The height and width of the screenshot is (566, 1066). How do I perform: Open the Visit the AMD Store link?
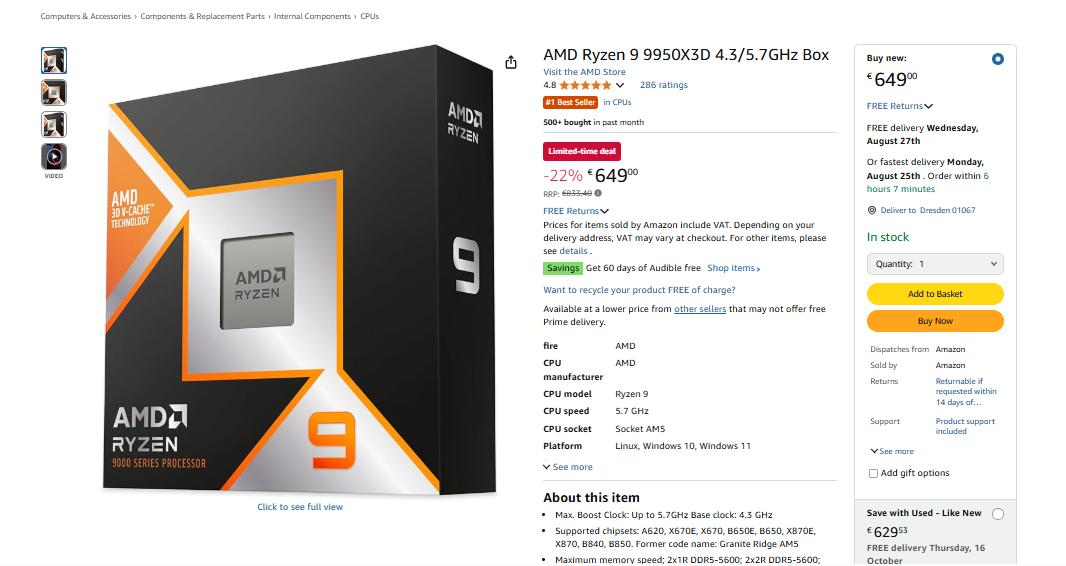584,72
